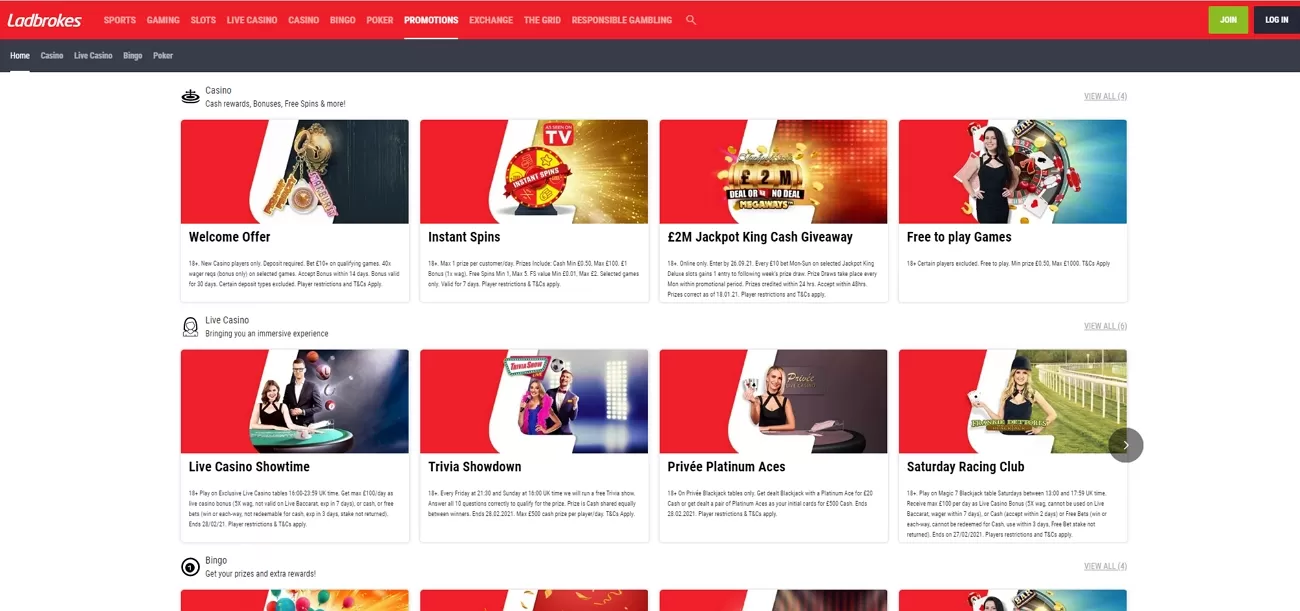
Task: Click the Welcome Offer title
Action: [x=229, y=237]
